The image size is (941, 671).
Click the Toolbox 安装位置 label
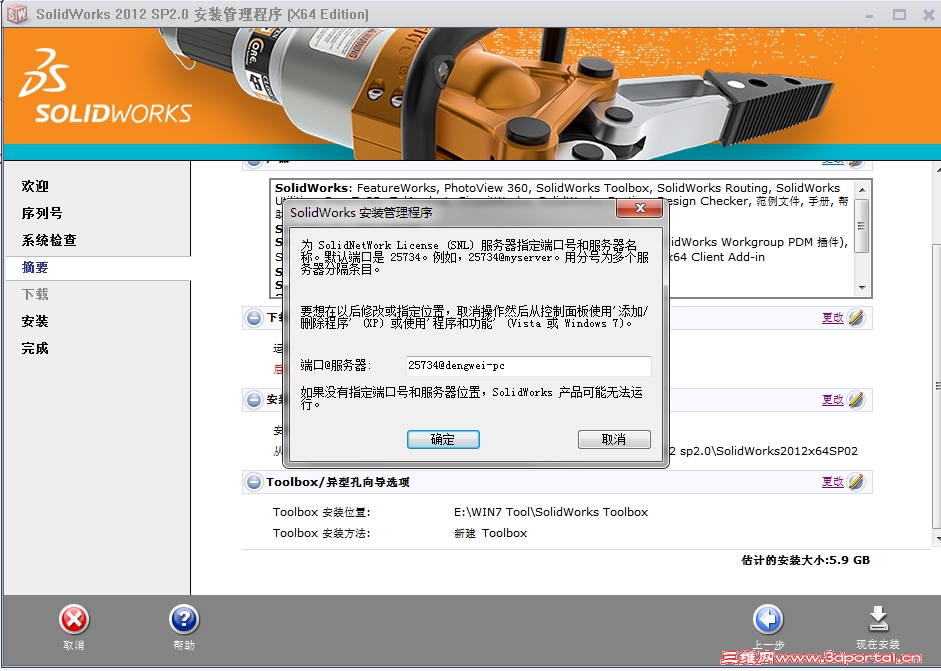[x=322, y=512]
